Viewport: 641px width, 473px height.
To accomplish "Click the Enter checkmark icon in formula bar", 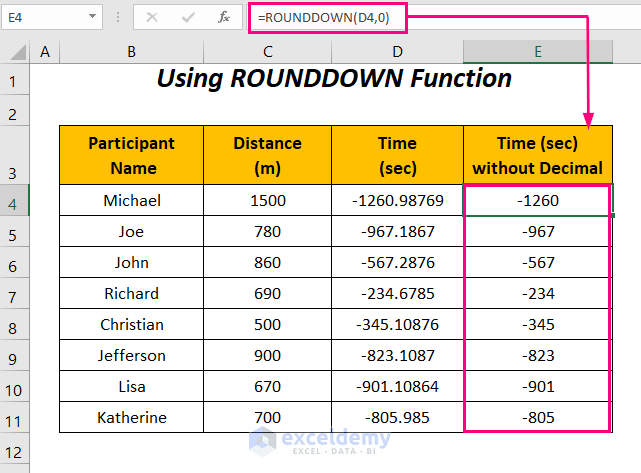I will (x=188, y=17).
